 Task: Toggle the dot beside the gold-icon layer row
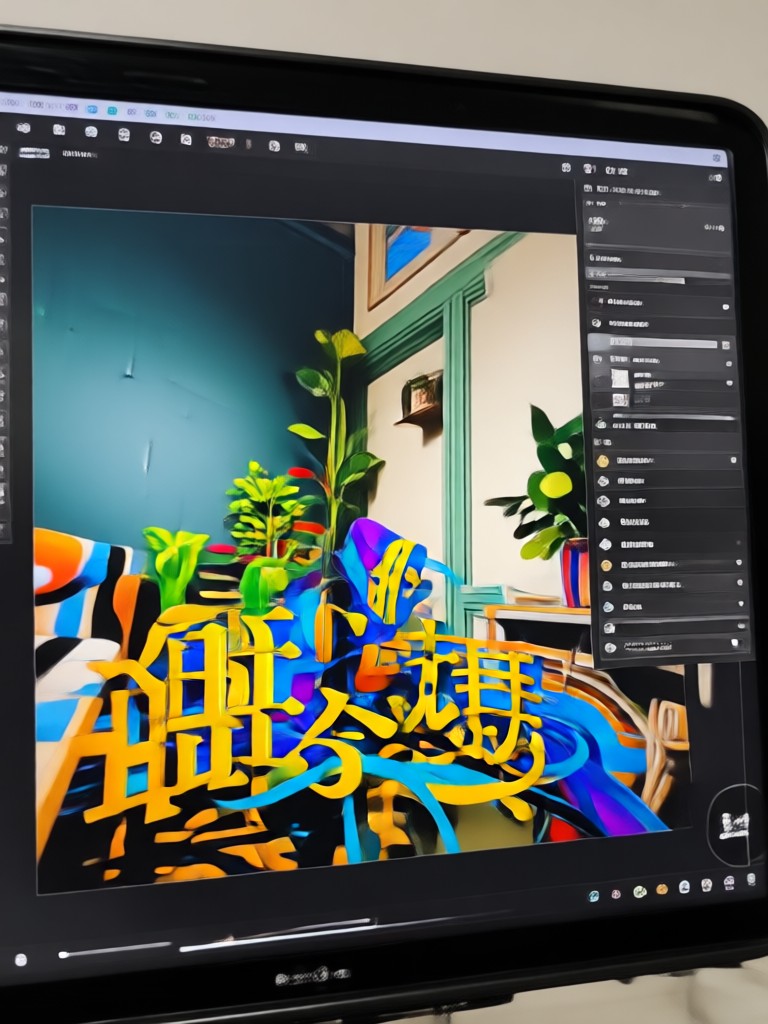(733, 460)
